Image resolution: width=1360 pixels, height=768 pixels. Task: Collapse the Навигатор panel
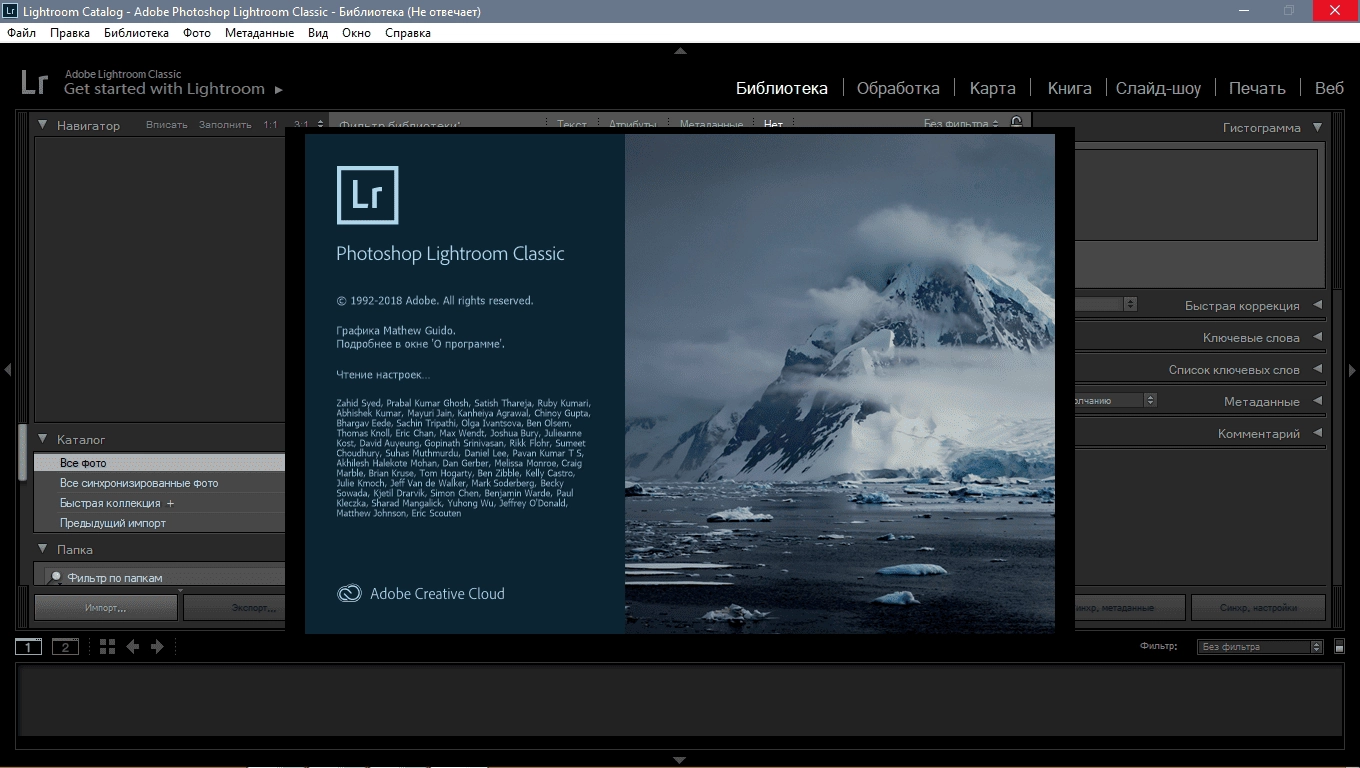[43, 125]
